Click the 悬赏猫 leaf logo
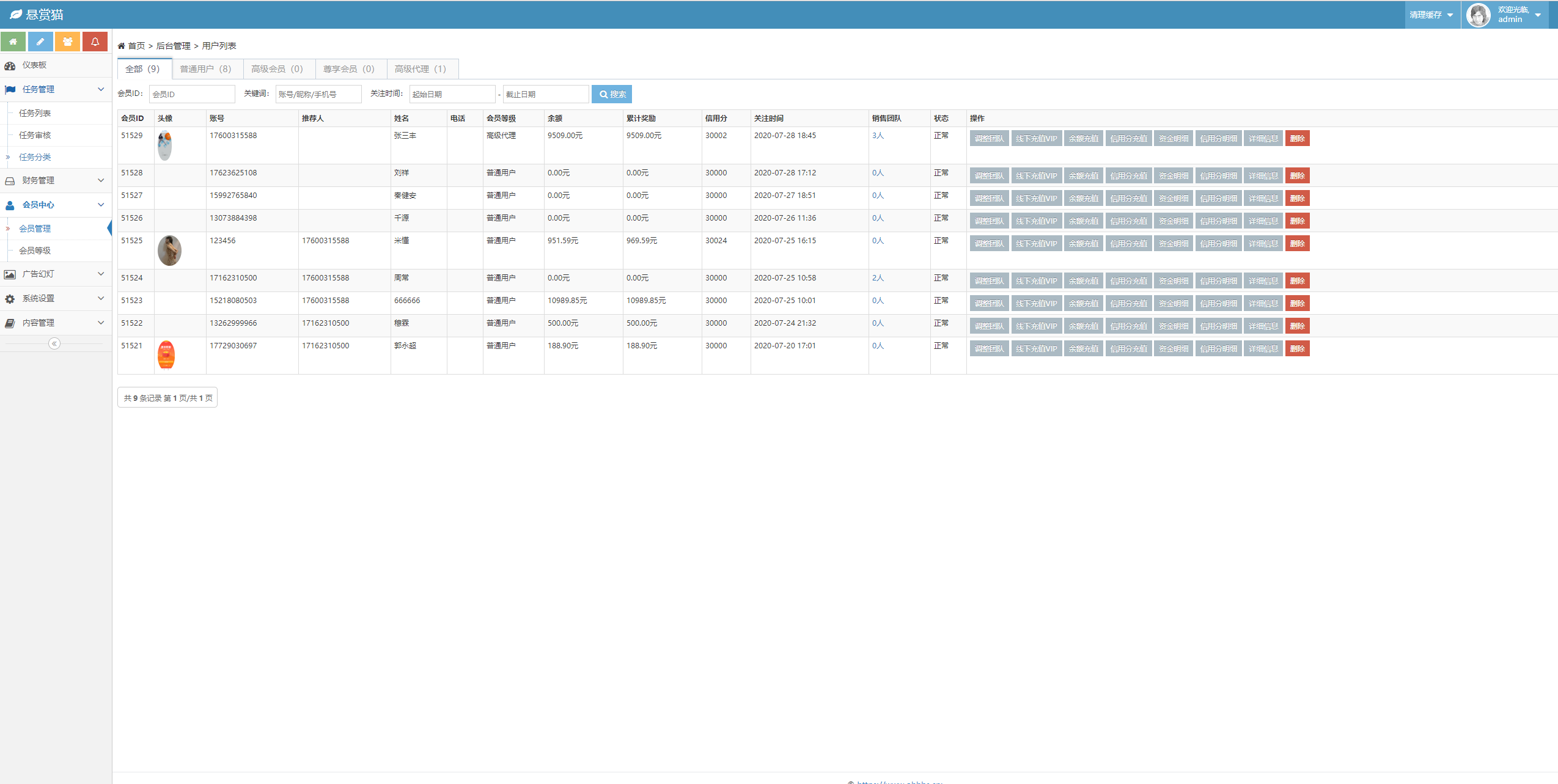1558x784 pixels. tap(16, 14)
